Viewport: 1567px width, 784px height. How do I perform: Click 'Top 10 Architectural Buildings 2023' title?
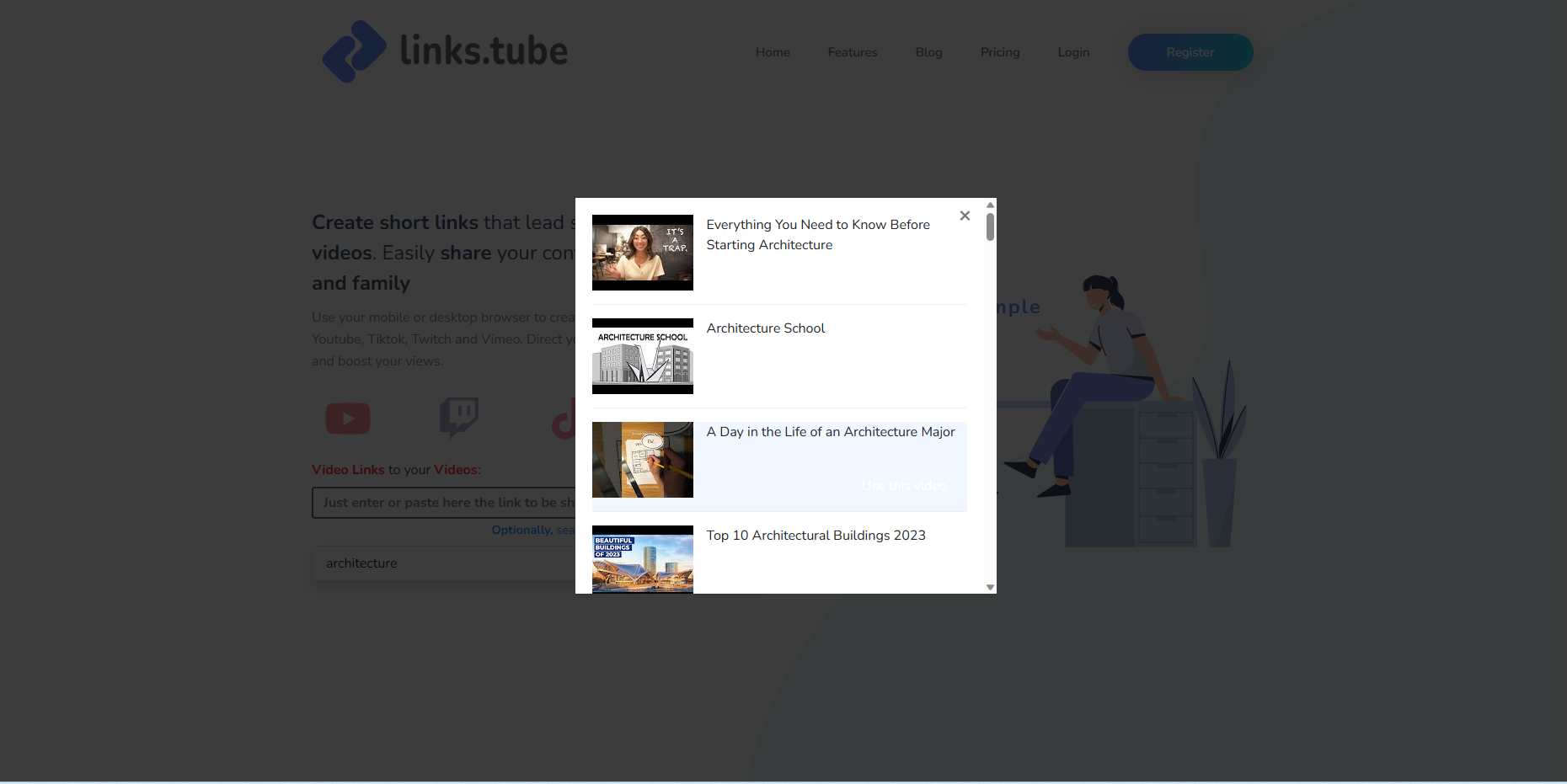(x=816, y=536)
